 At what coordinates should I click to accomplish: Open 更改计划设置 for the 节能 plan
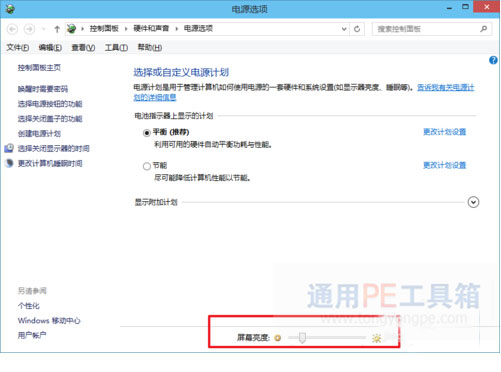[445, 165]
